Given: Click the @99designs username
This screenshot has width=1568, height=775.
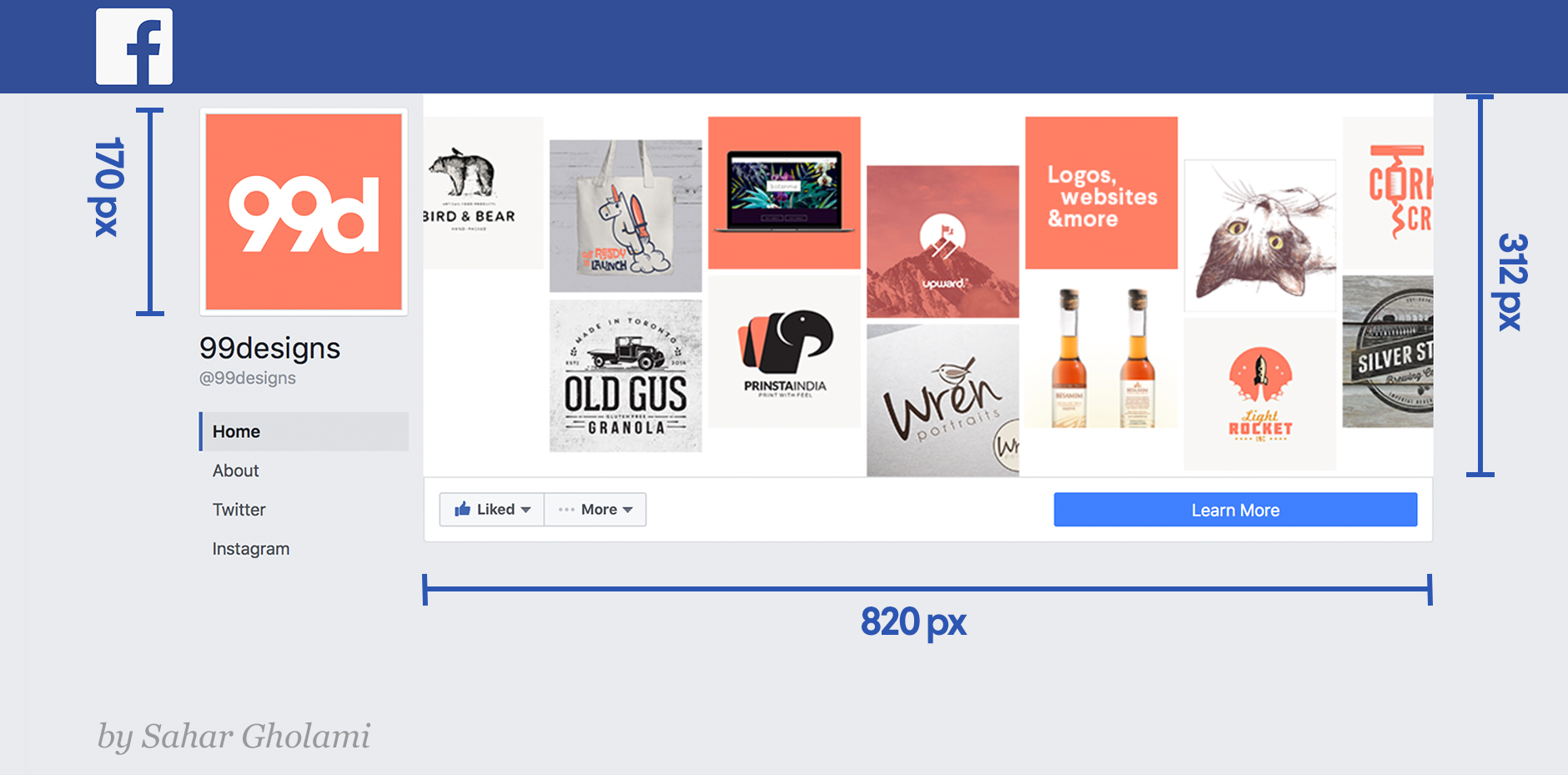Looking at the screenshot, I should coord(247,378).
